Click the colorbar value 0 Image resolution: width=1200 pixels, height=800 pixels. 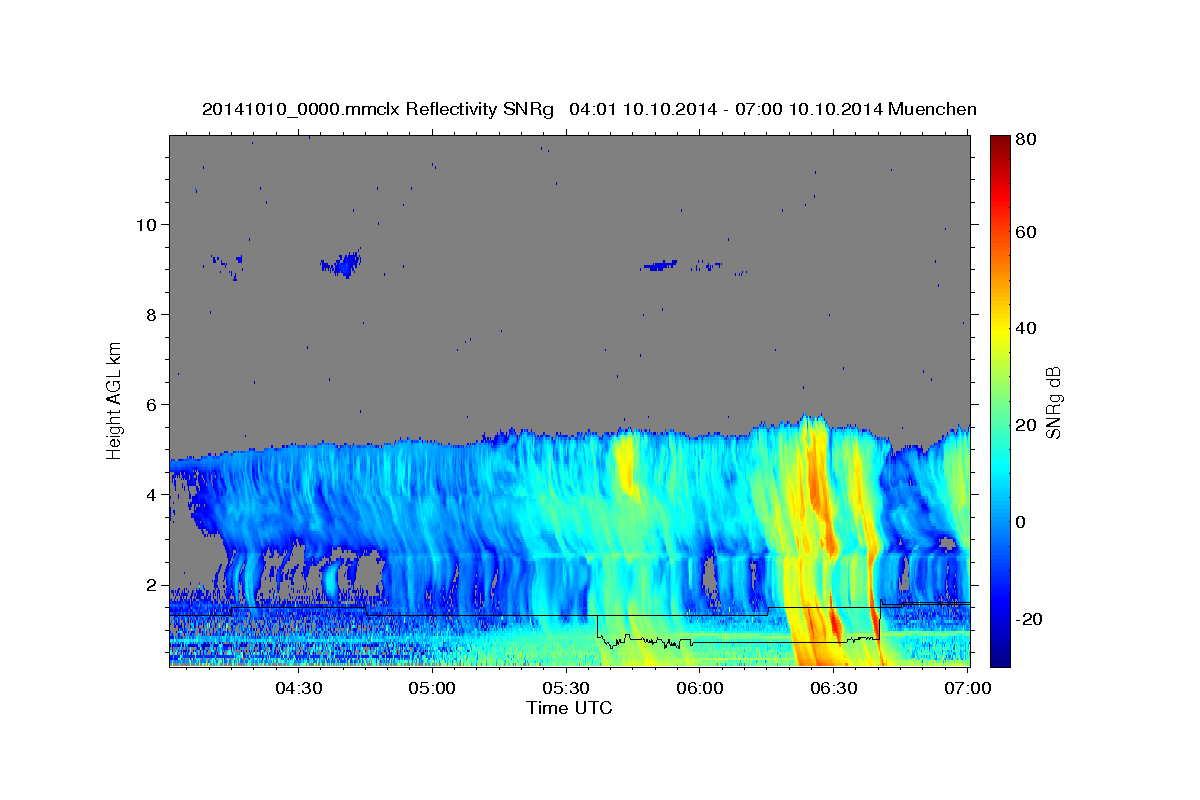[1020, 522]
